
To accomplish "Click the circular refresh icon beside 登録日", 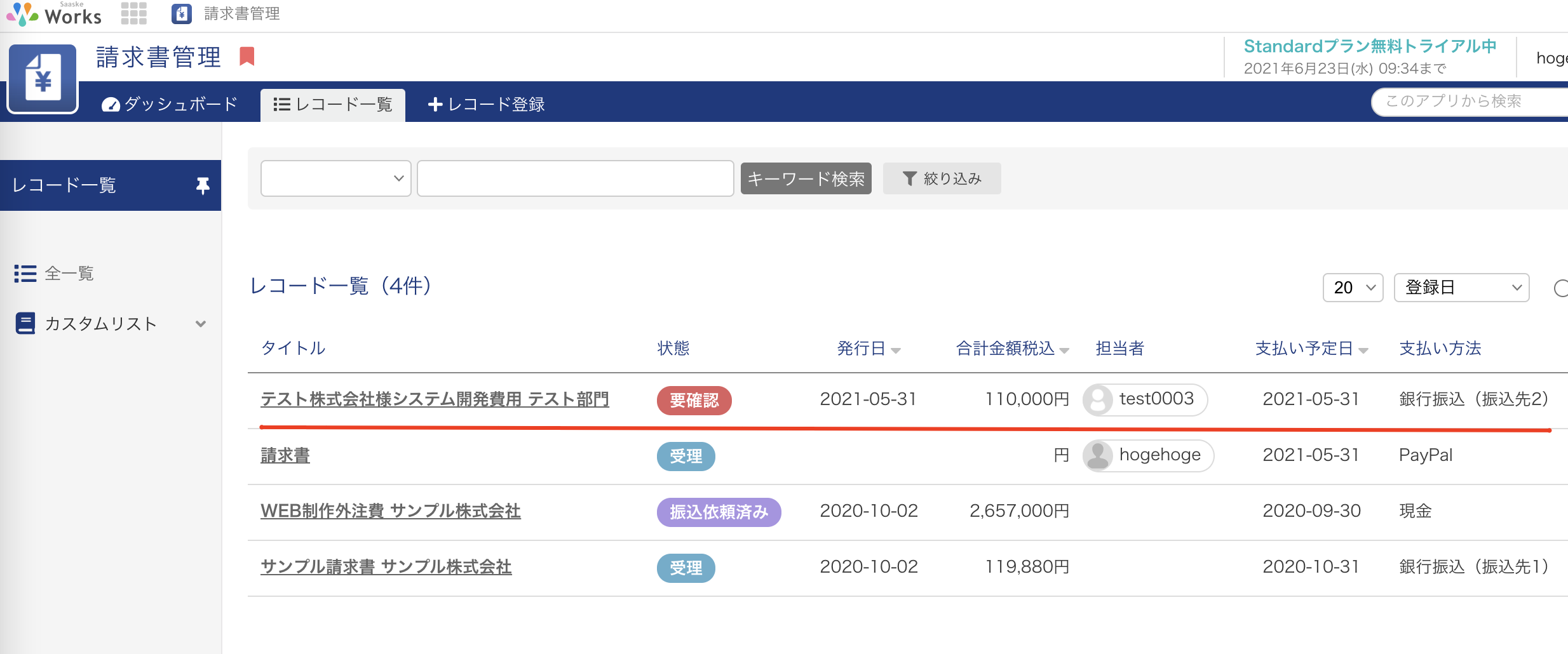I will (1561, 288).
